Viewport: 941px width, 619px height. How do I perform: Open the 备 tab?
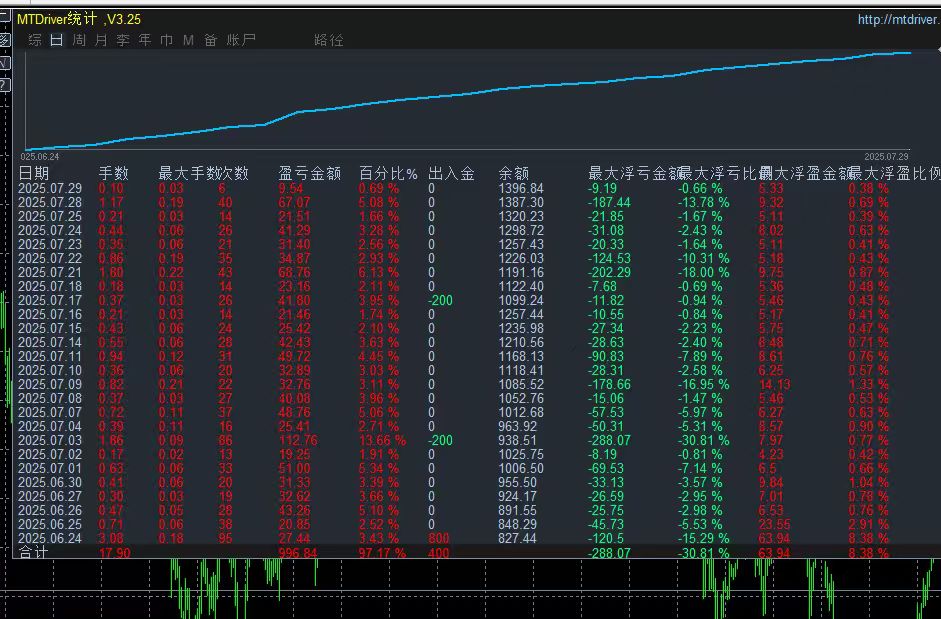[x=211, y=40]
